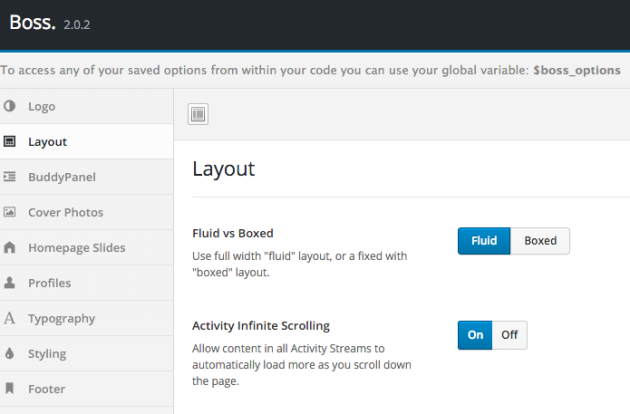This screenshot has width=630, height=414.
Task: Click the Activity Streams description text
Action: pos(302,365)
